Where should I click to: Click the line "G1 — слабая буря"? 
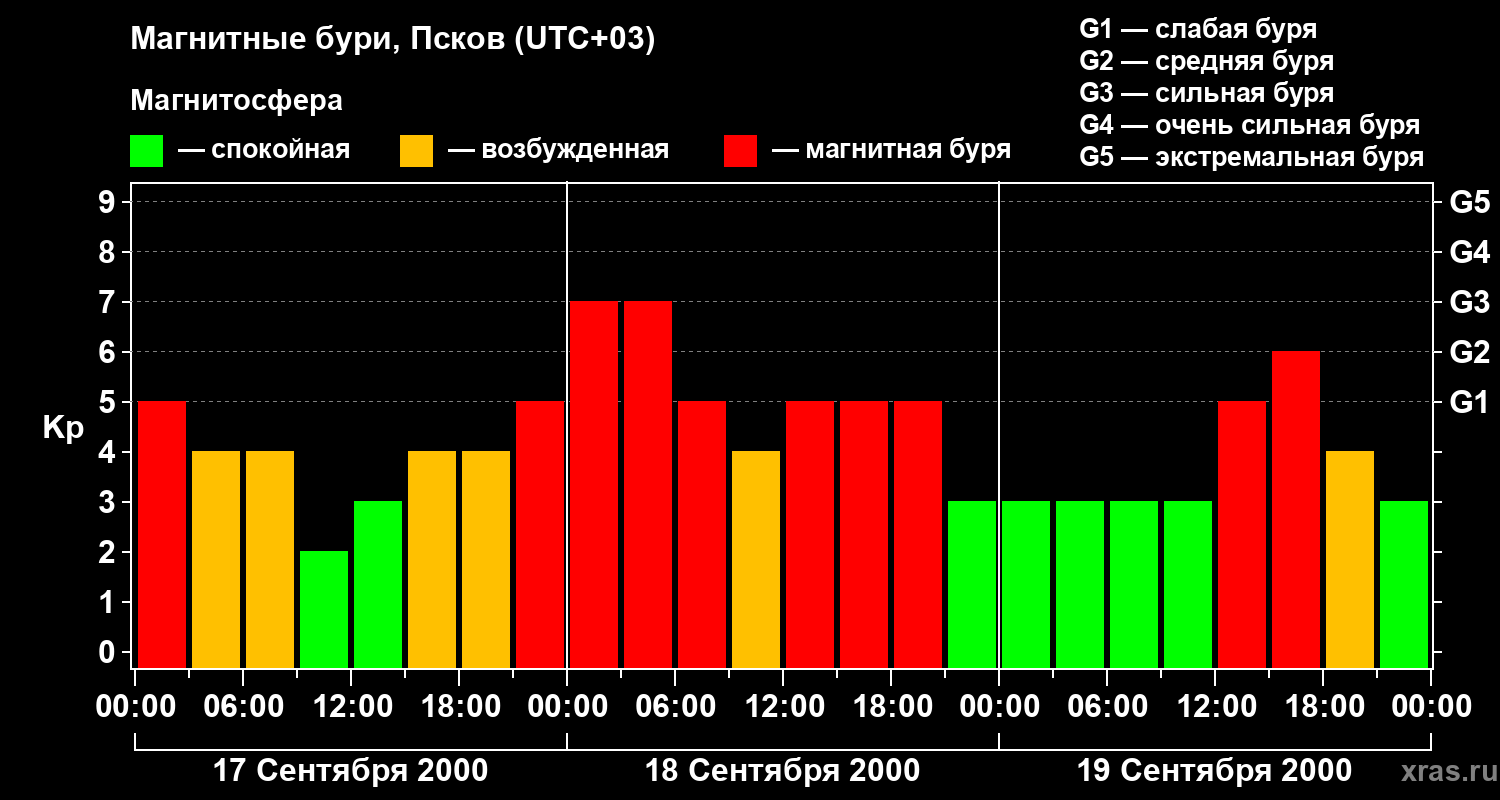1198,29
